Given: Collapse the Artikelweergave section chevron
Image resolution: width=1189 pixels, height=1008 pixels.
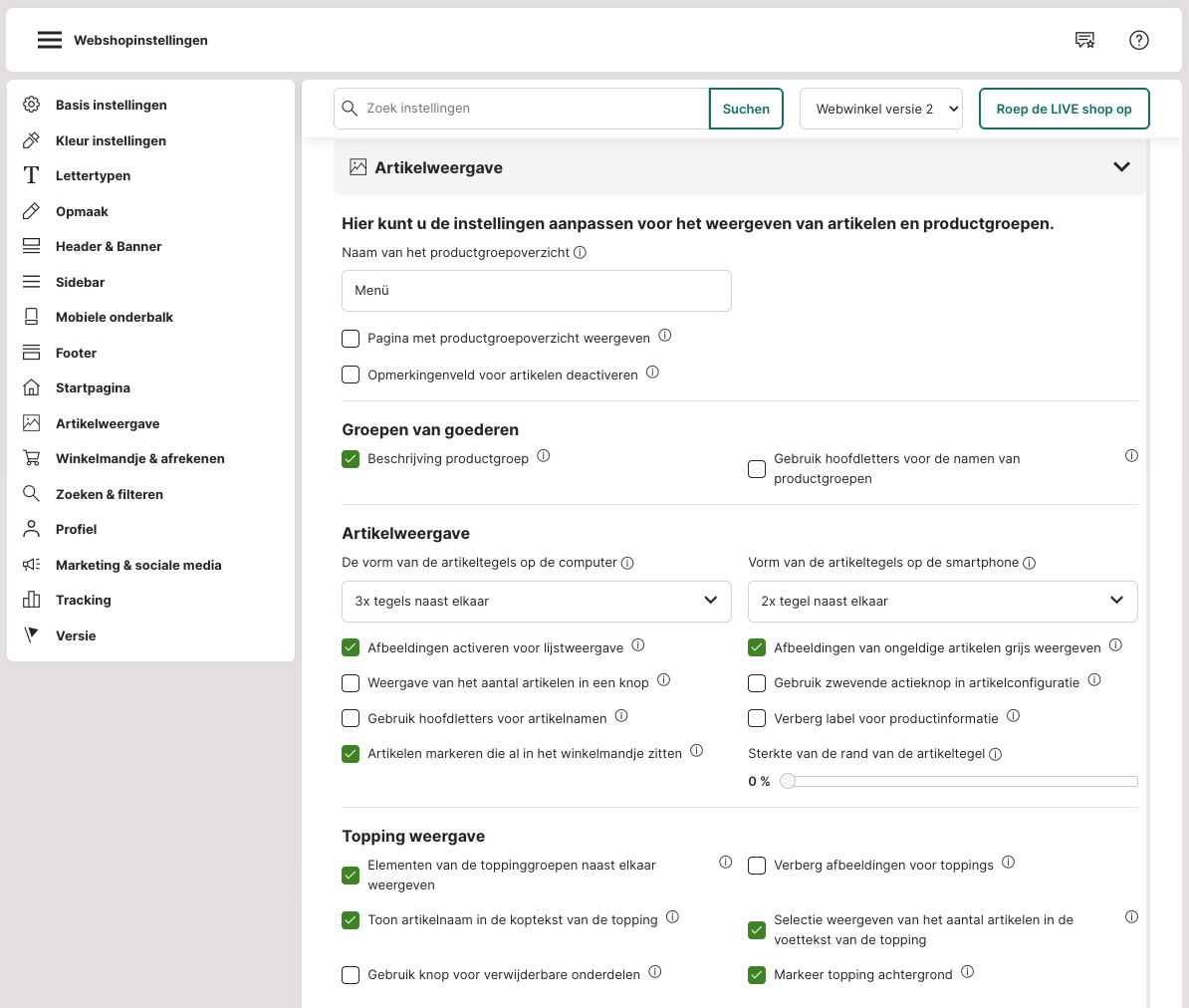Looking at the screenshot, I should click(1121, 167).
